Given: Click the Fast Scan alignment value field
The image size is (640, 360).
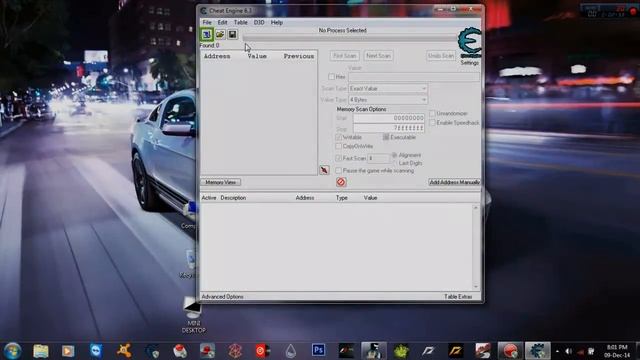Looking at the screenshot, I should 378,158.
